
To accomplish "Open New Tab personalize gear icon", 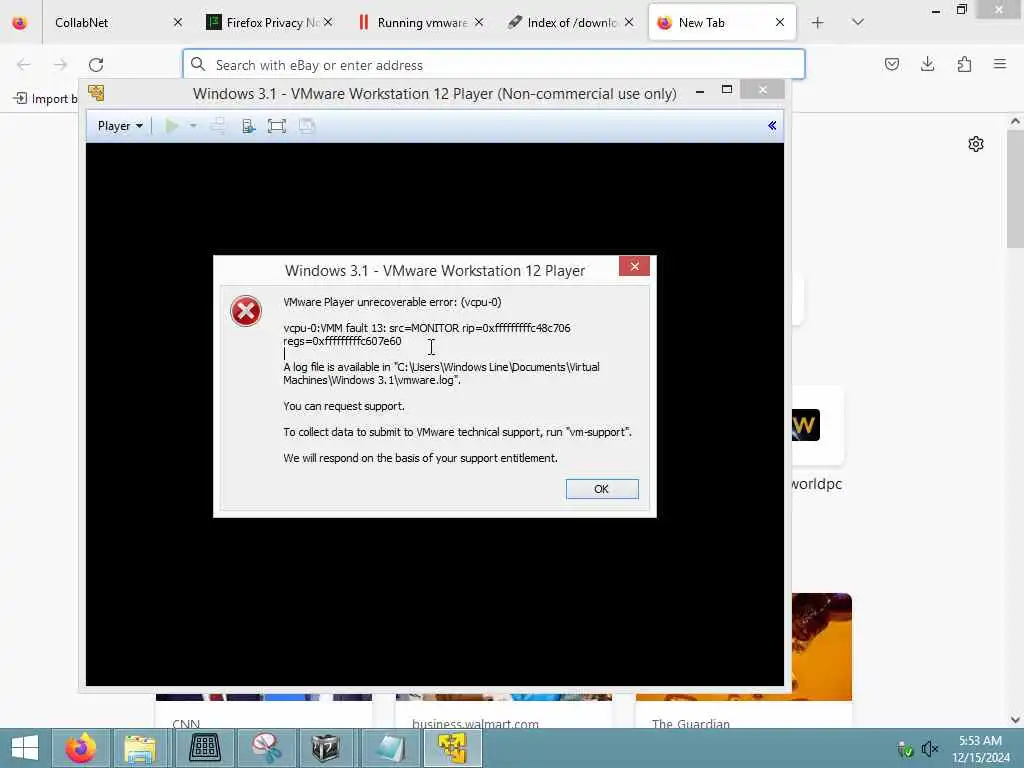I will (x=976, y=144).
